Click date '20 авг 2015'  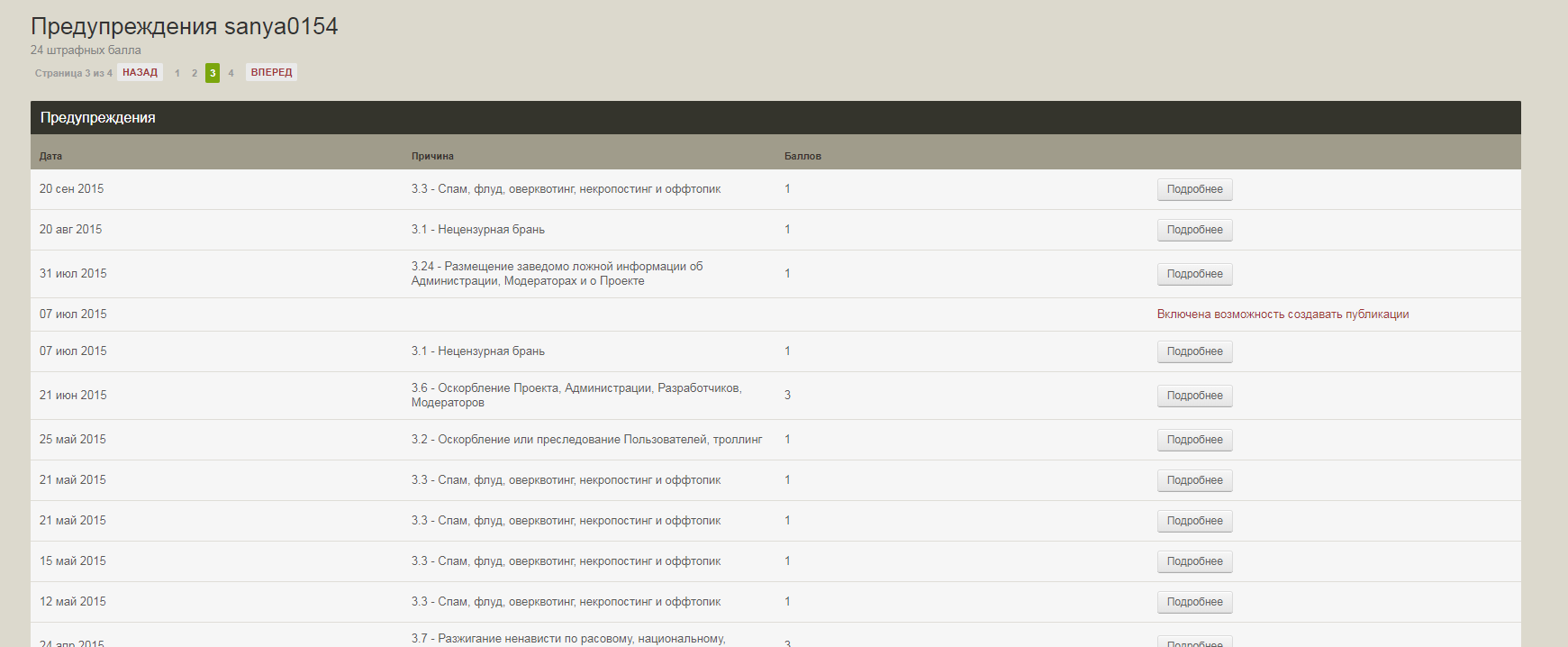tap(70, 230)
